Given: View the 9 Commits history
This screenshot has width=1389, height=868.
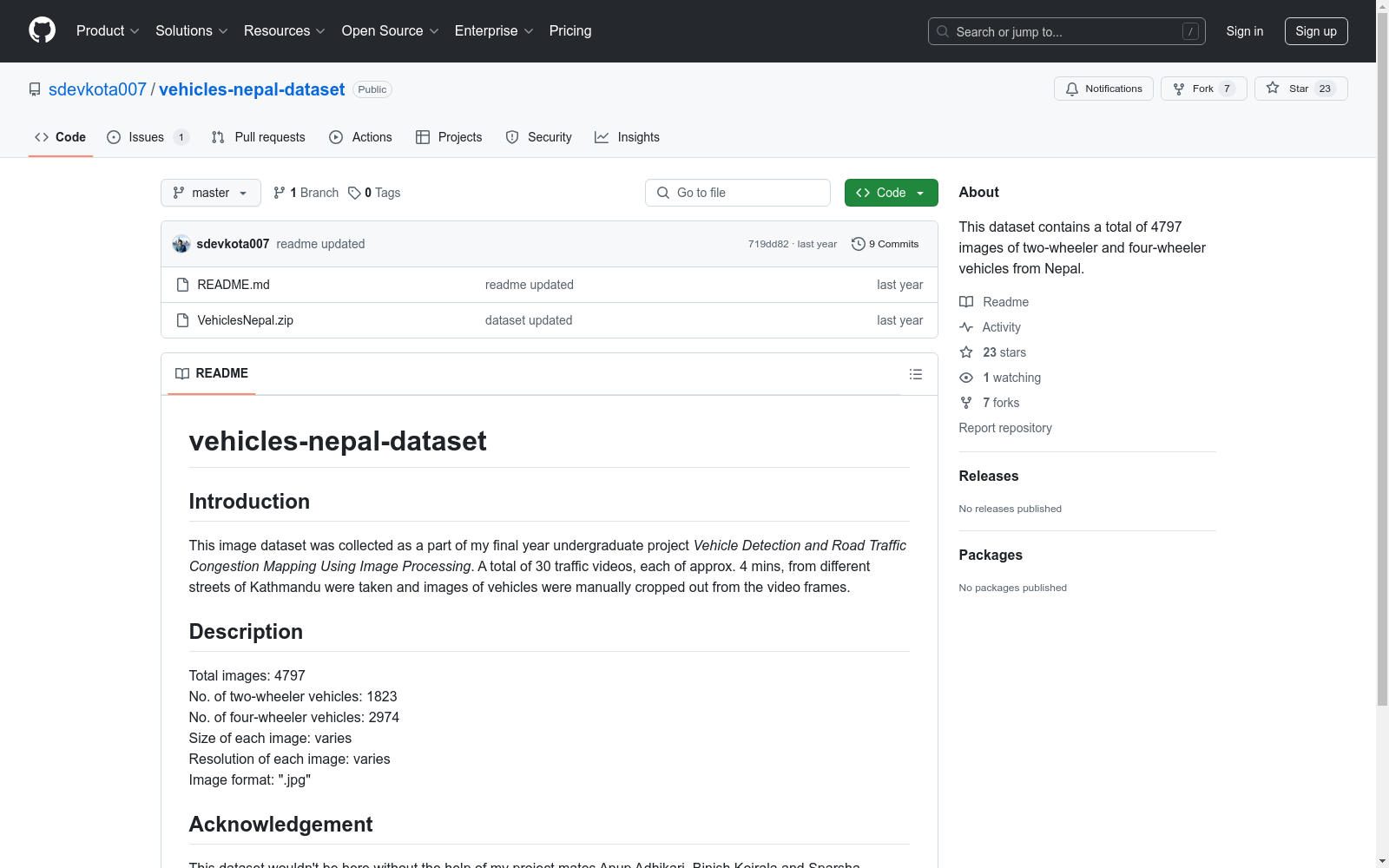Looking at the screenshot, I should pyautogui.click(x=885, y=244).
